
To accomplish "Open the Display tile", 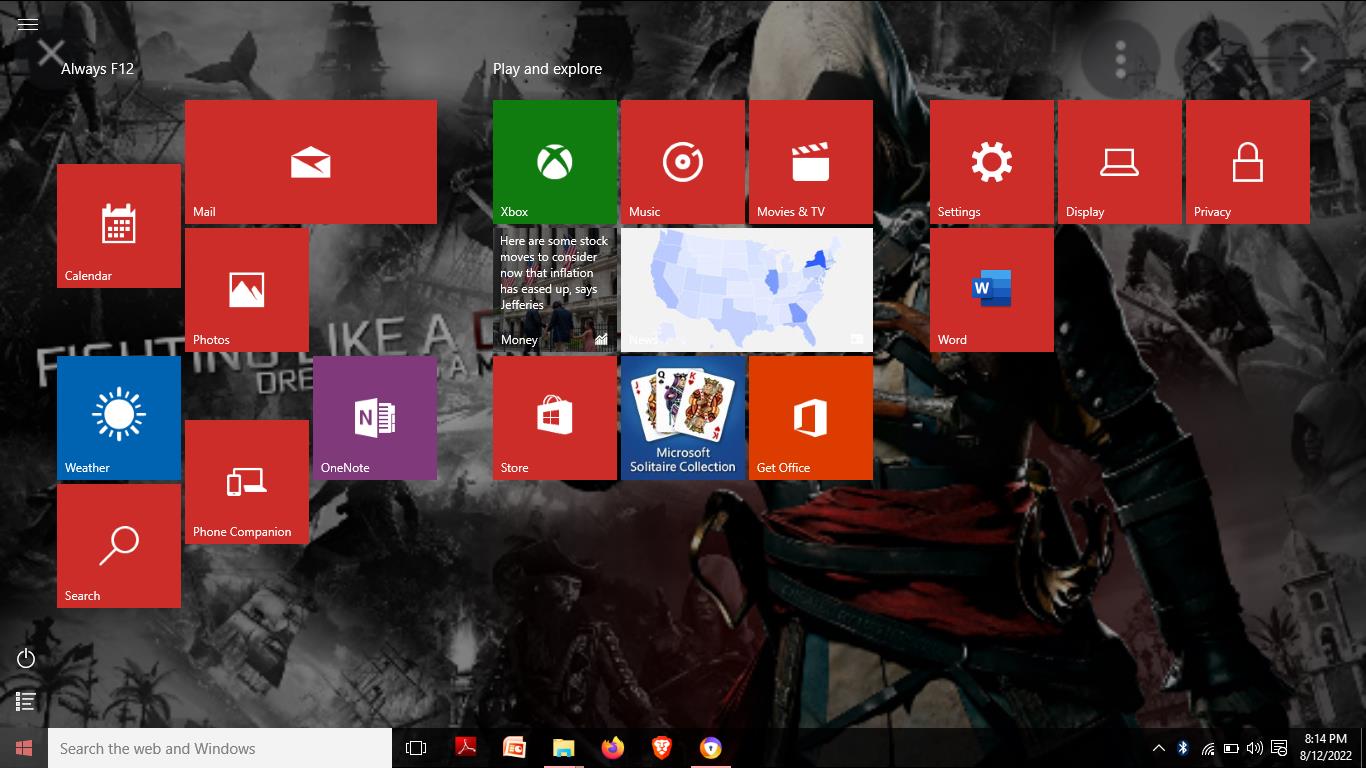I will coord(1120,162).
